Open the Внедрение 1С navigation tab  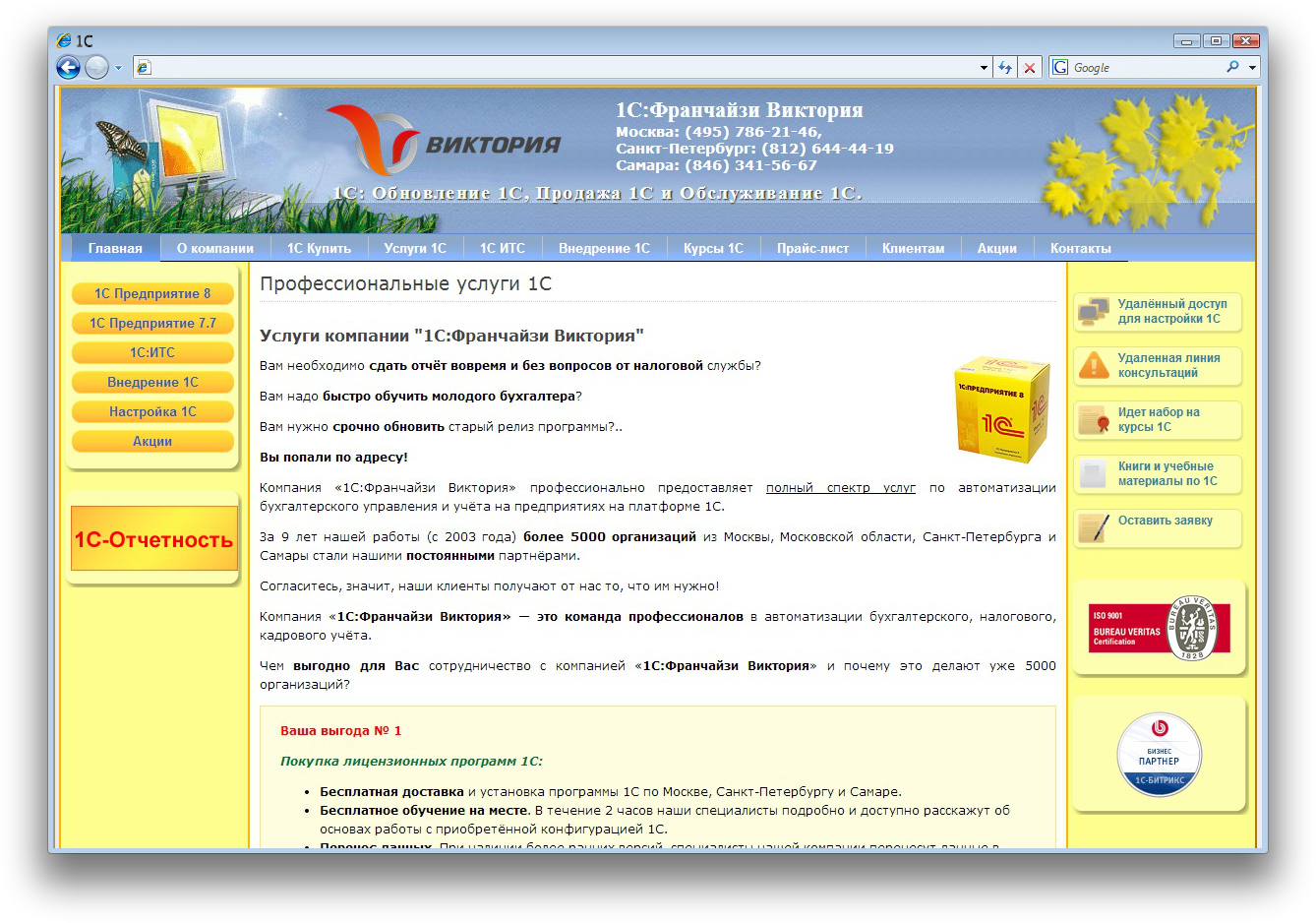(x=604, y=248)
